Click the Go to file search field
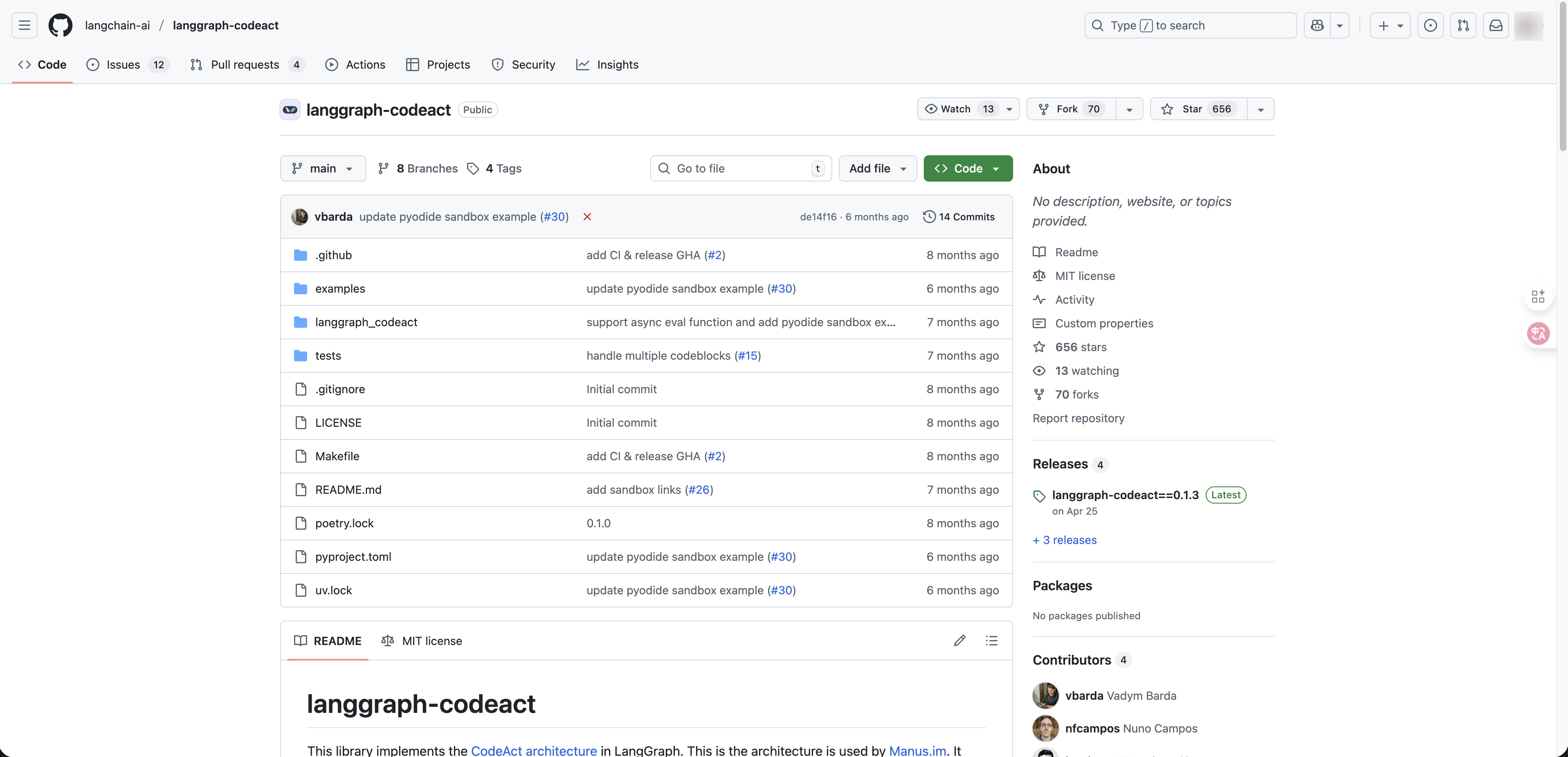The height and width of the screenshot is (757, 1568). (x=741, y=168)
